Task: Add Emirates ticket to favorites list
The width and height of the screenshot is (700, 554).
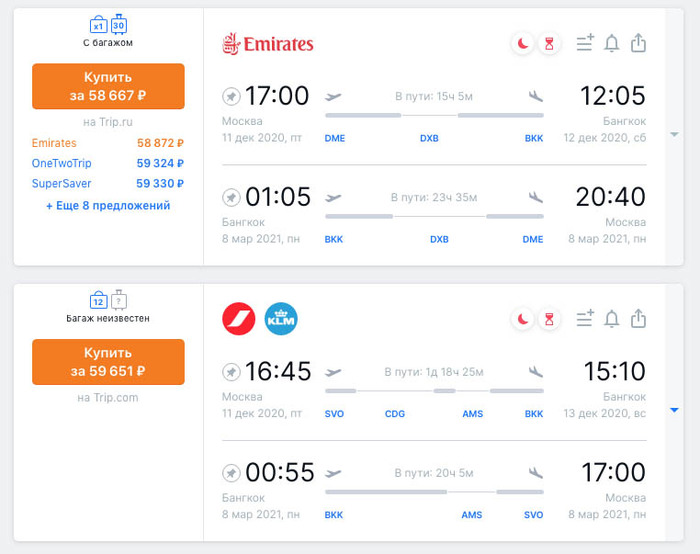Action: point(585,43)
